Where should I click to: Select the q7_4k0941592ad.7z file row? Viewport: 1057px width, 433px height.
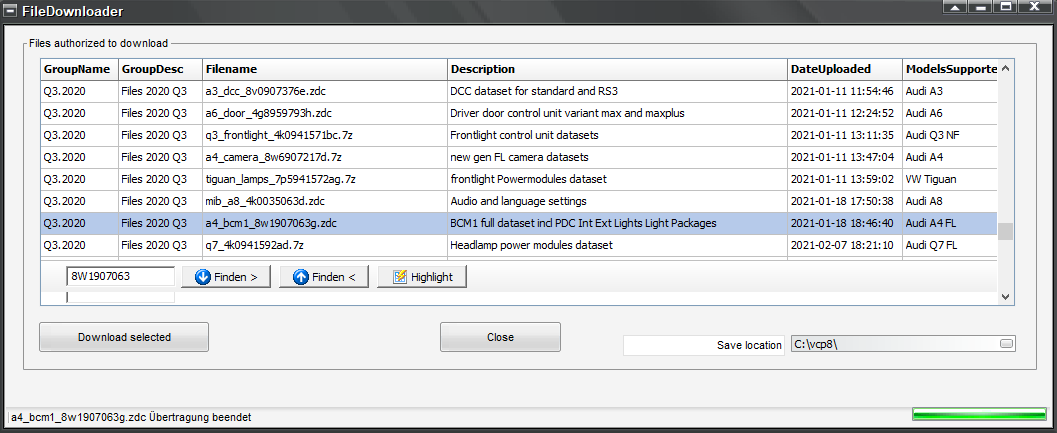click(518, 246)
